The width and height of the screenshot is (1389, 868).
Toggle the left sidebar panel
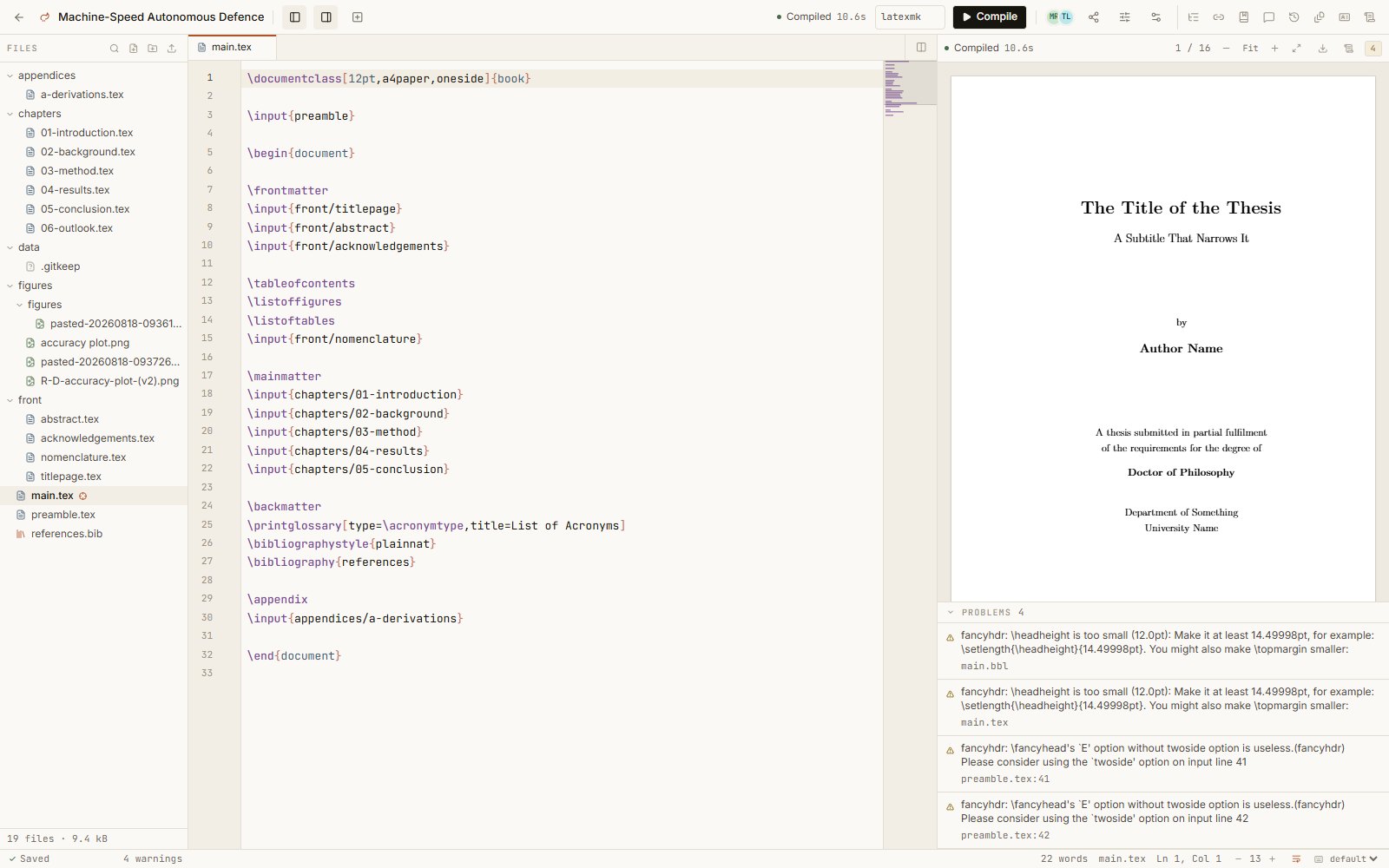(x=294, y=16)
